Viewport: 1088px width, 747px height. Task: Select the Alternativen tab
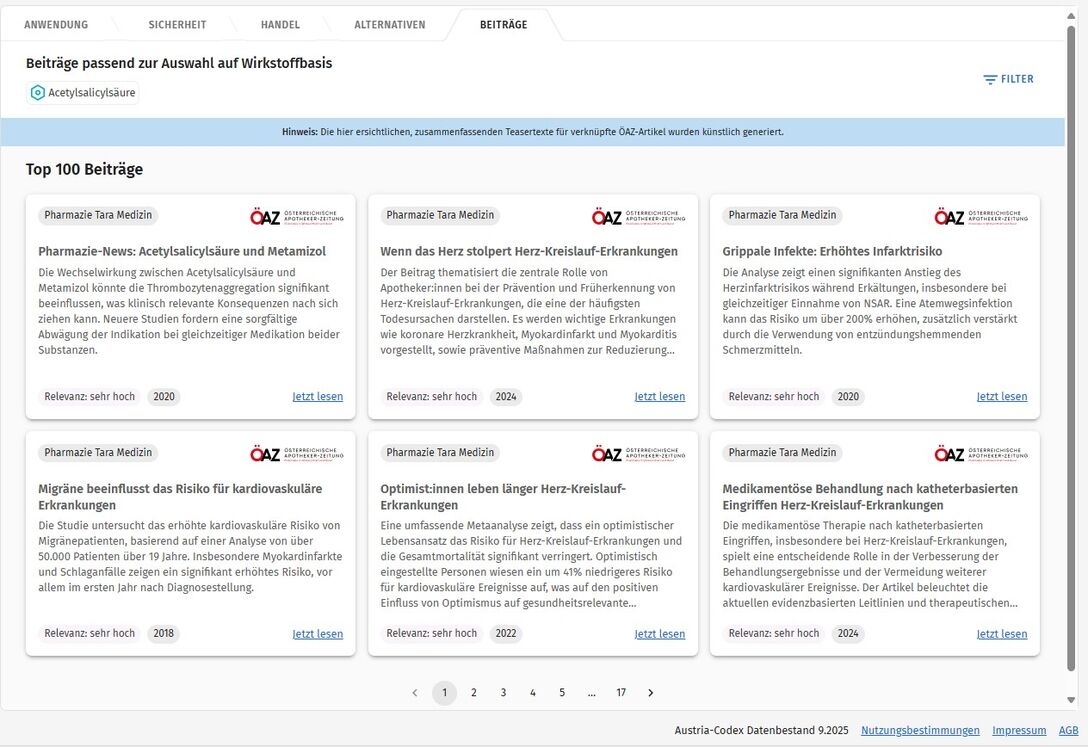tap(389, 24)
